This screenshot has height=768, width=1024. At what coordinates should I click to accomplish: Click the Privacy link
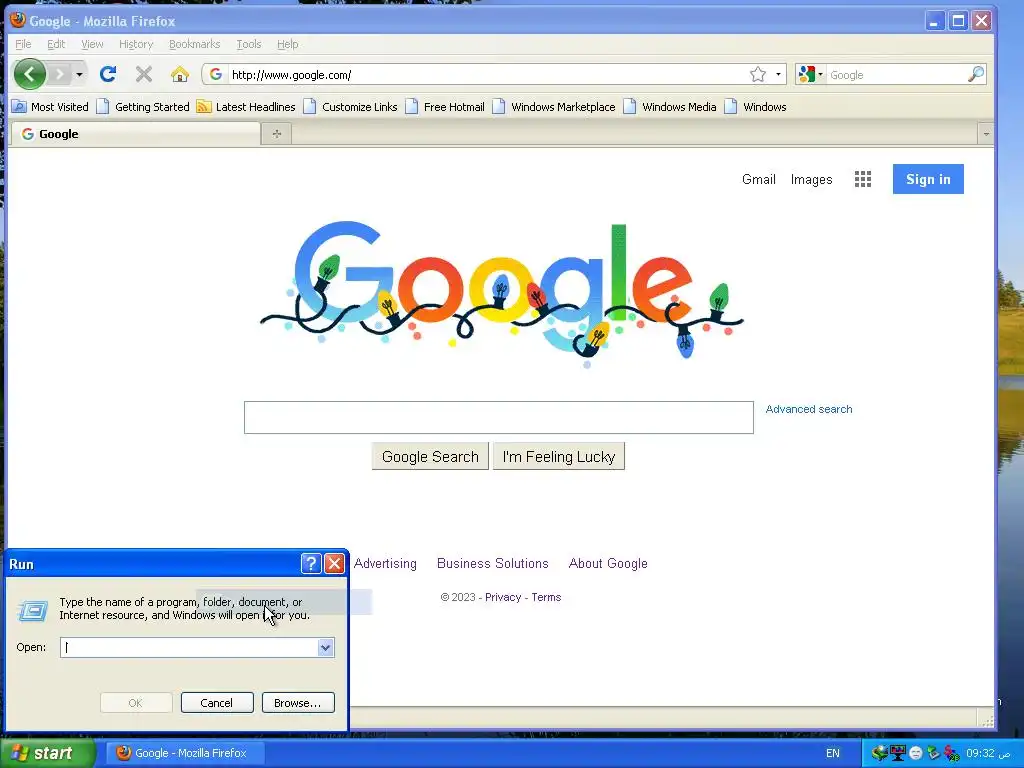click(x=503, y=597)
